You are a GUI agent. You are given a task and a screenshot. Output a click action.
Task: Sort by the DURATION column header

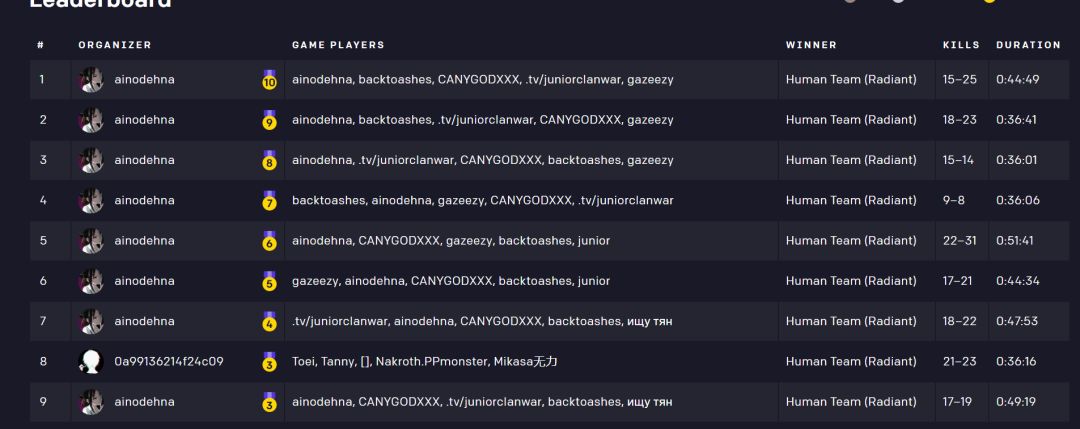coord(1028,45)
